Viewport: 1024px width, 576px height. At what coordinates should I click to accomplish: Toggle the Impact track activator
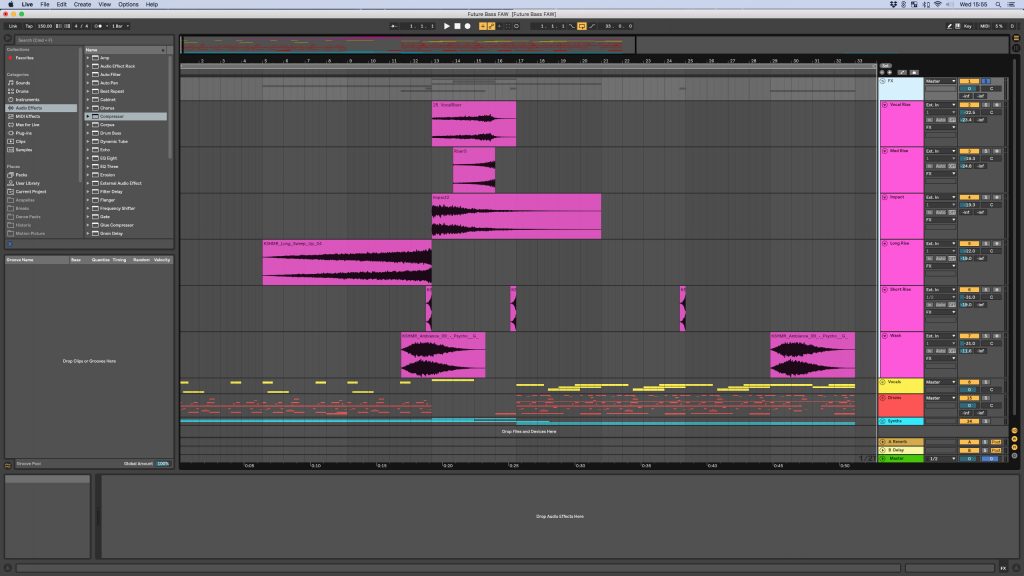coord(969,197)
